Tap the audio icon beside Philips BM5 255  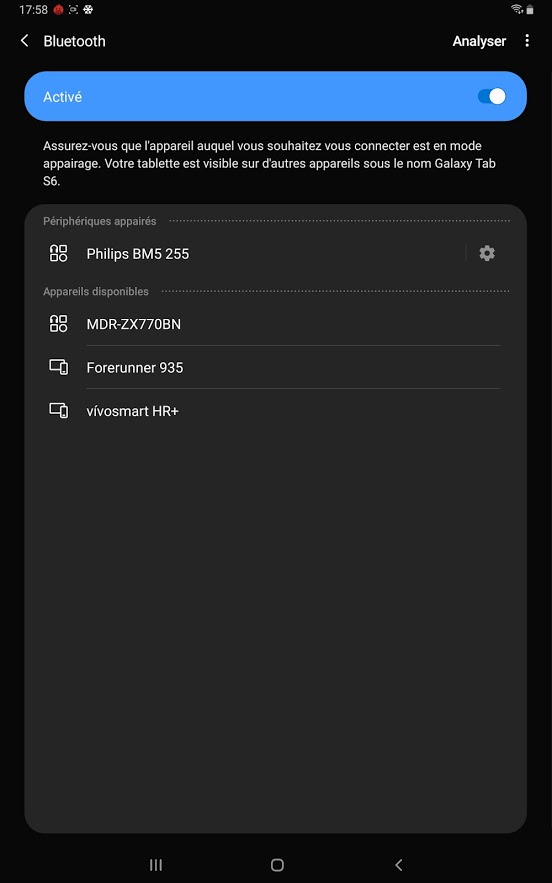(59, 253)
